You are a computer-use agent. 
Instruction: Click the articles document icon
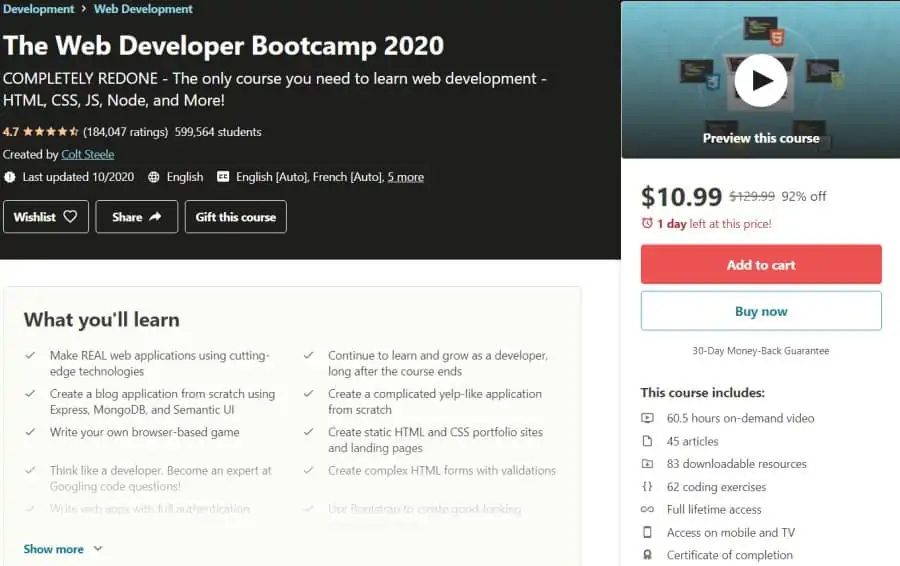pos(647,441)
